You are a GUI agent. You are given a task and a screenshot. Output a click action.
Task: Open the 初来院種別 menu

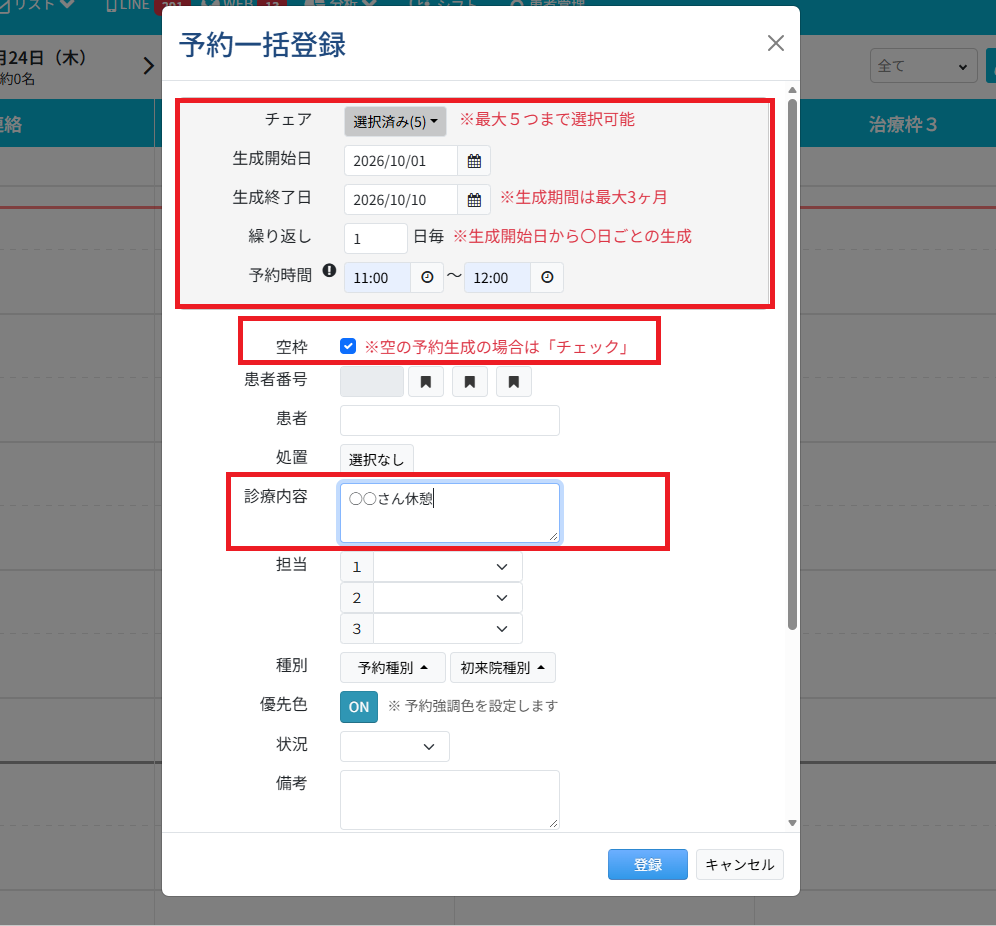point(502,668)
